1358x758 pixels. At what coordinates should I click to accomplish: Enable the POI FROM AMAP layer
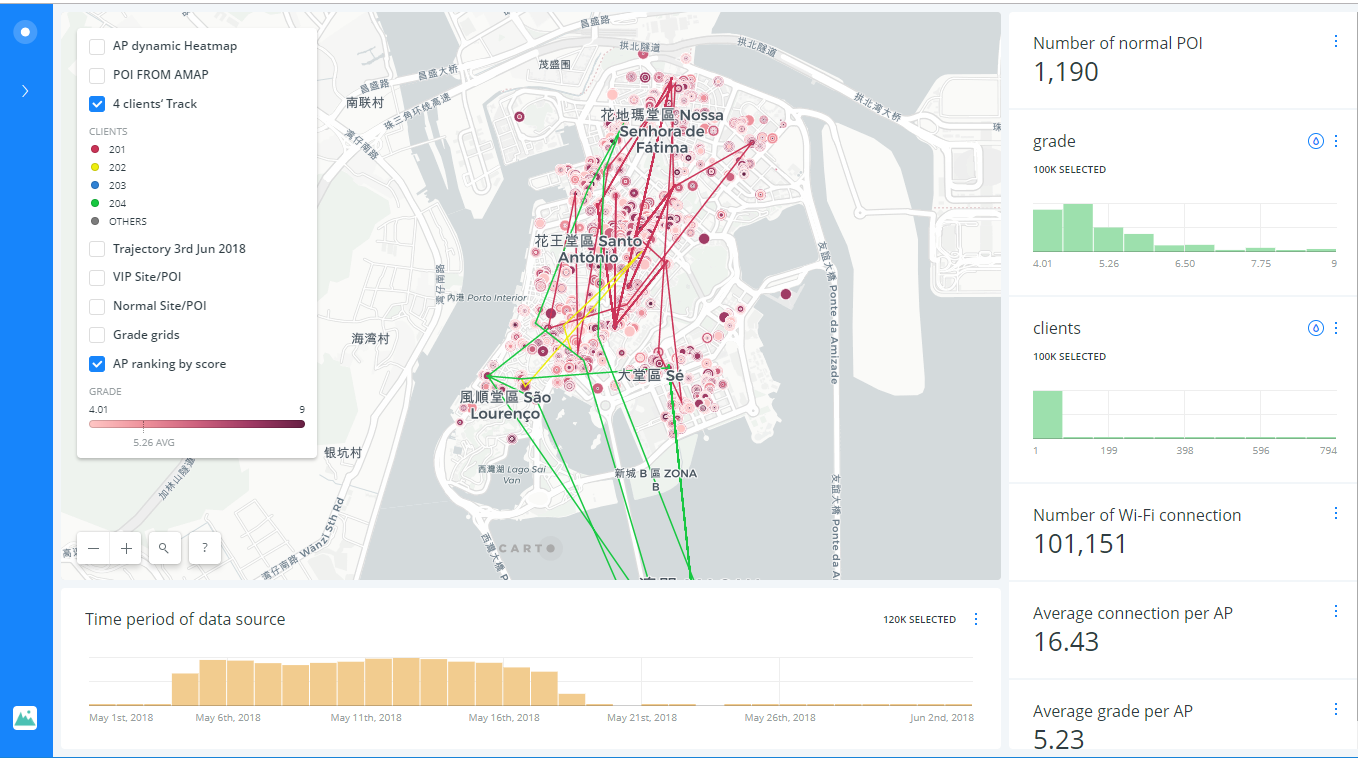[97, 75]
